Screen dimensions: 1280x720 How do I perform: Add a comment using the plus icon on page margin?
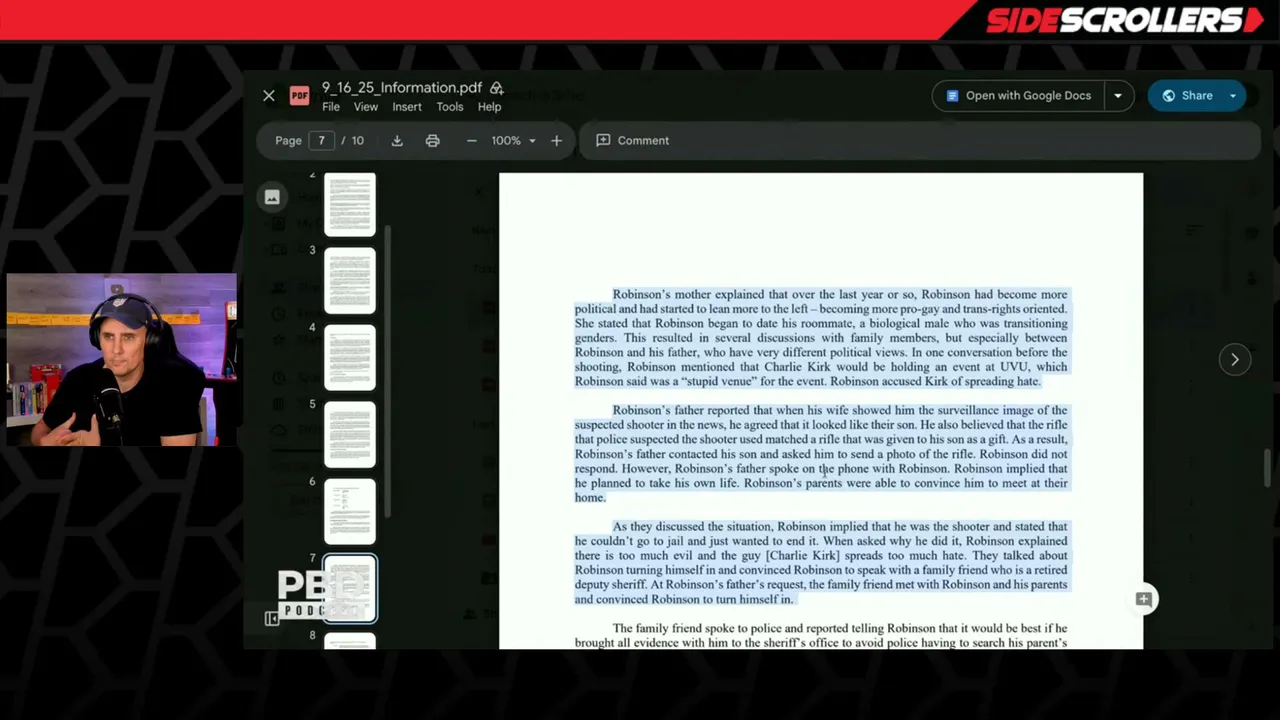(x=1144, y=599)
